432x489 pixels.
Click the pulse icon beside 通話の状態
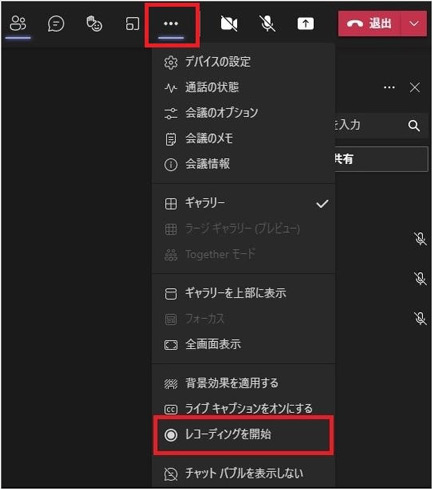click(x=171, y=88)
